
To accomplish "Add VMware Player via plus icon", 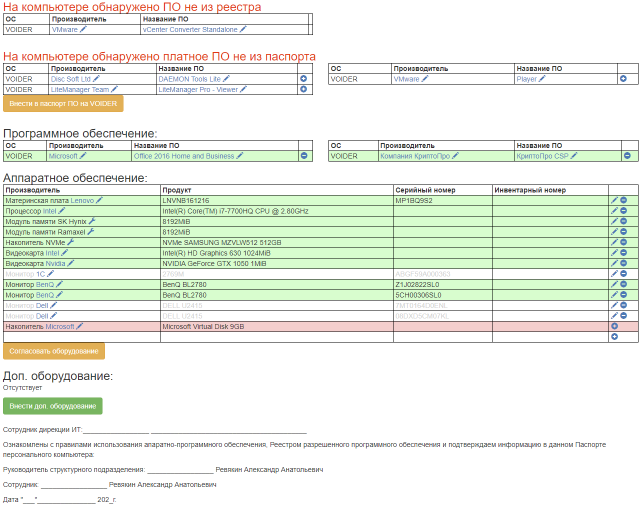I will (623, 79).
